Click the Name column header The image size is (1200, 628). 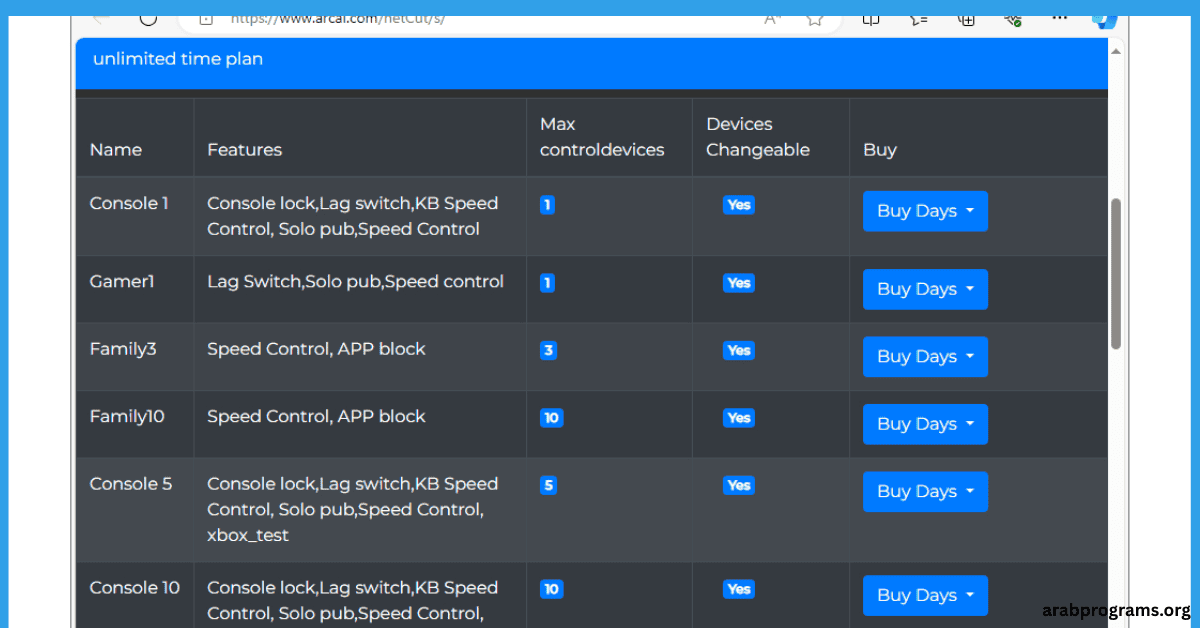[x=116, y=150]
